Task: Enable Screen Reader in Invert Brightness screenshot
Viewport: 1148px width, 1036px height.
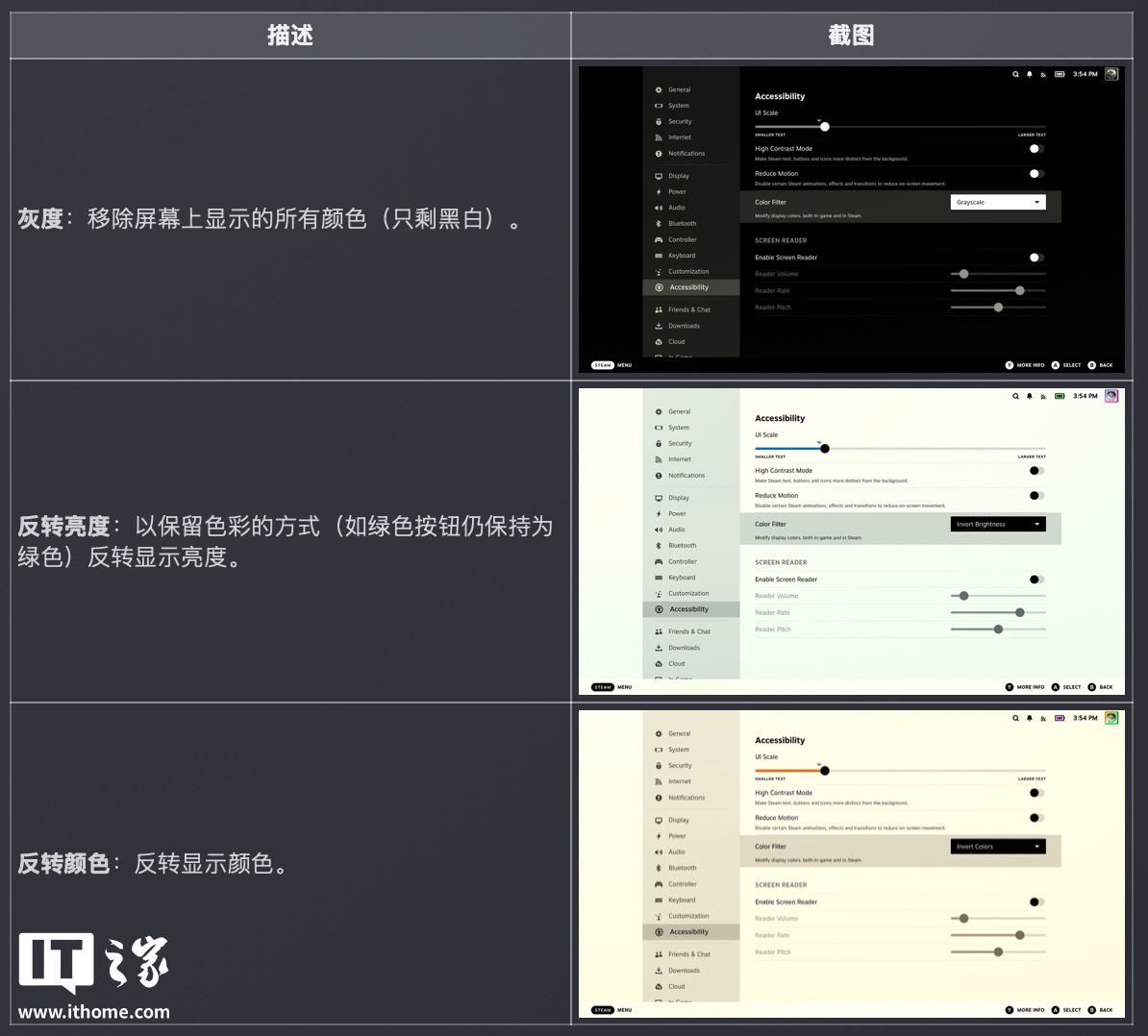Action: click(x=1036, y=580)
